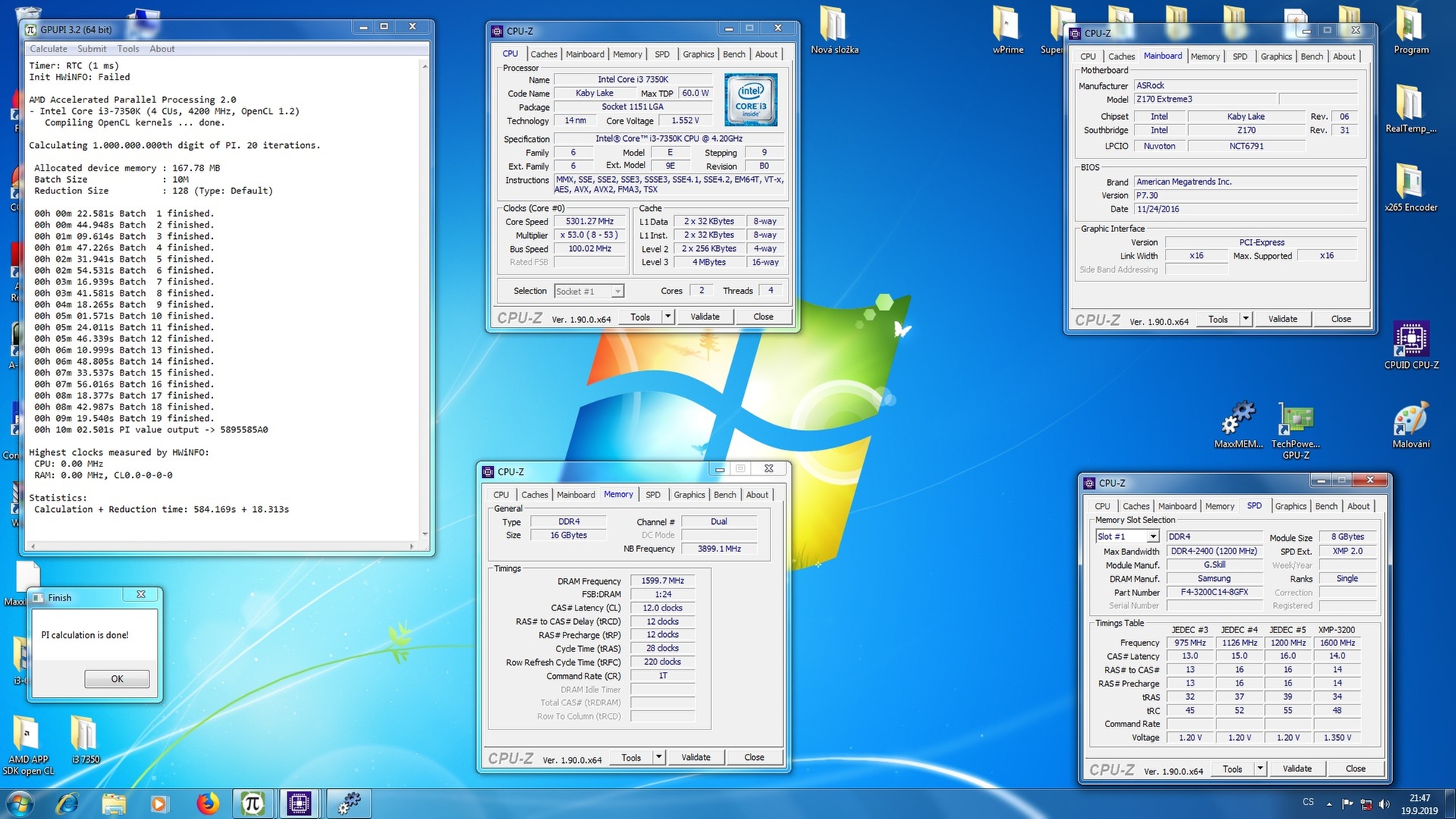Show hidden system tray icons

pos(1329,804)
